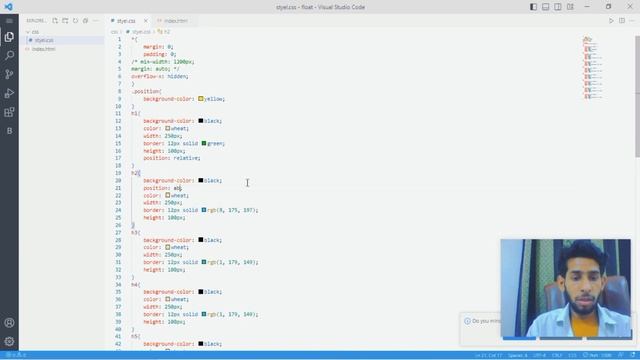Open the Search view in activity bar

pyautogui.click(x=9, y=56)
